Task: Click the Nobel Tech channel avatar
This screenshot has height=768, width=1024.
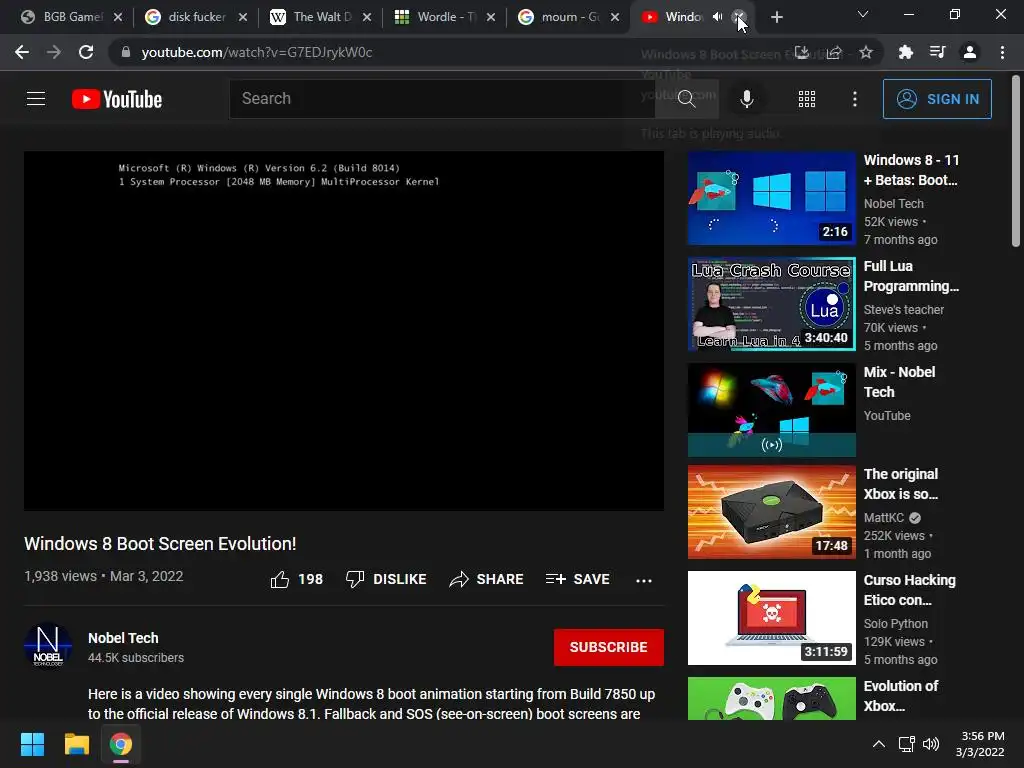Action: tap(48, 646)
